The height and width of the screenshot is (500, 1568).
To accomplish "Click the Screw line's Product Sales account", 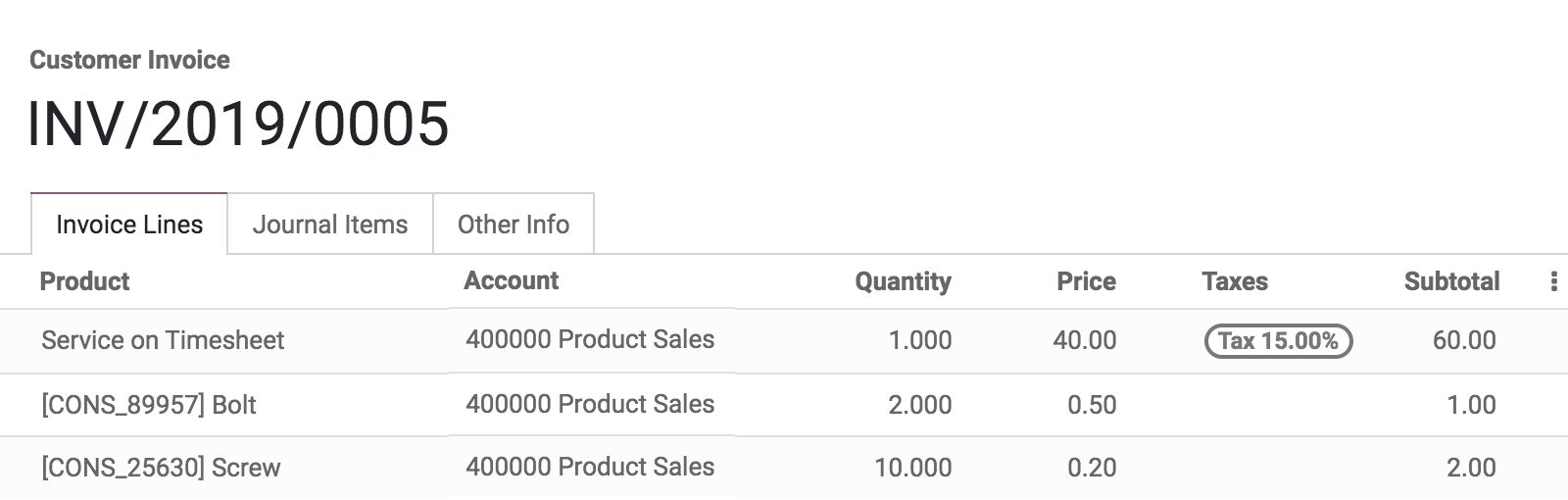I will pyautogui.click(x=590, y=467).
